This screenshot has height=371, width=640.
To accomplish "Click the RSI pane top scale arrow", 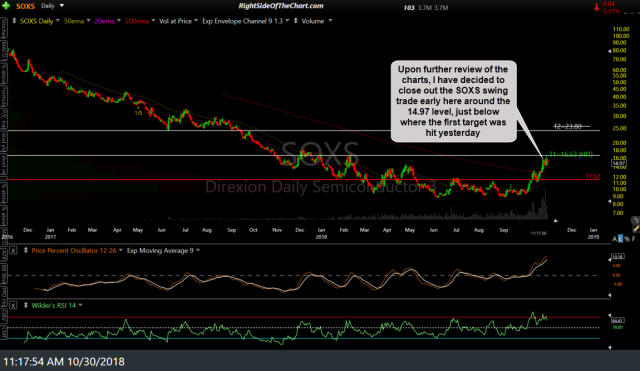I will [x=609, y=315].
